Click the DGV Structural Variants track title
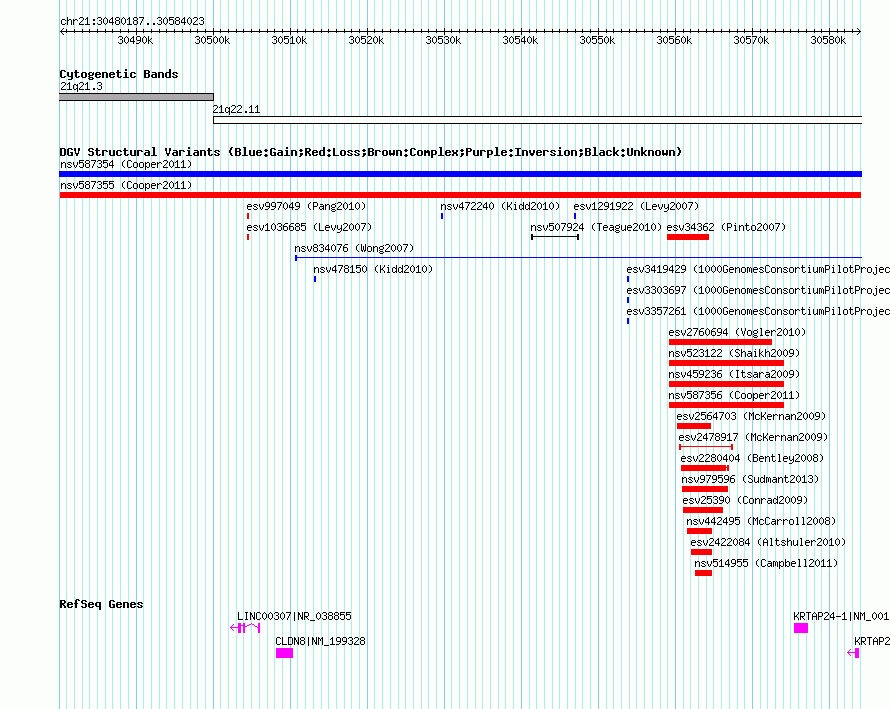Image resolution: width=890 pixels, height=709 pixels. click(x=371, y=152)
